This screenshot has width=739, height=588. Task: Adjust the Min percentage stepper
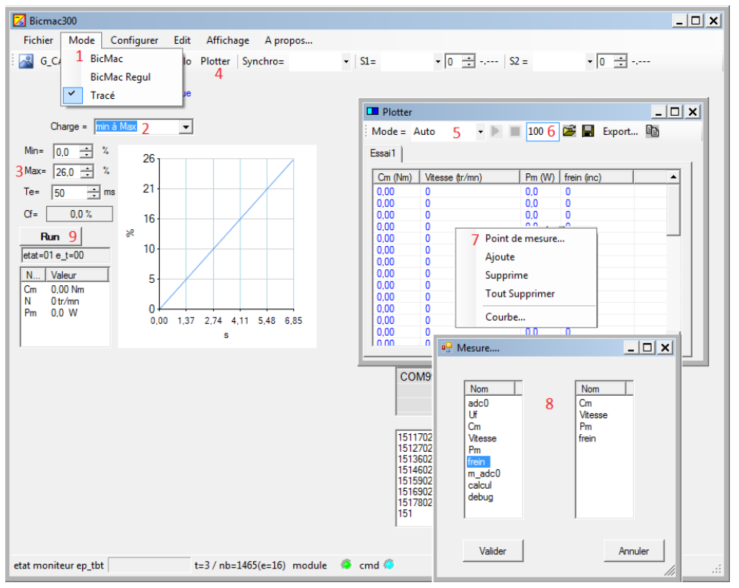[x=86, y=152]
